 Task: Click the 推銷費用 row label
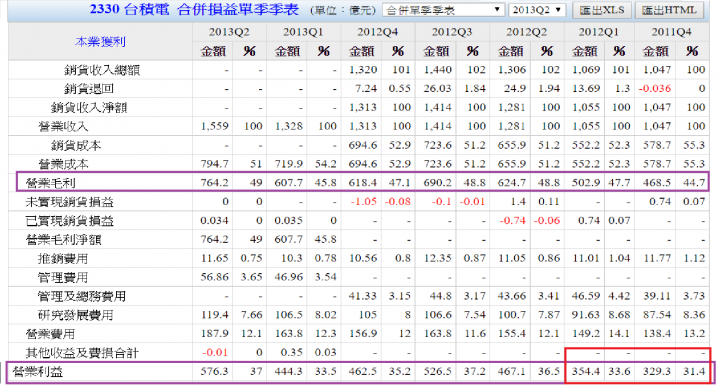[63, 259]
